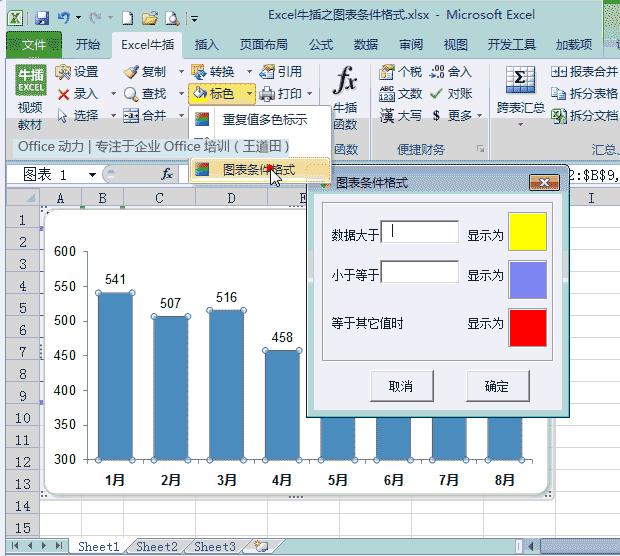The width and height of the screenshot is (620, 556).
Task: Click the 录入 tool with red X
Action: coord(78,94)
